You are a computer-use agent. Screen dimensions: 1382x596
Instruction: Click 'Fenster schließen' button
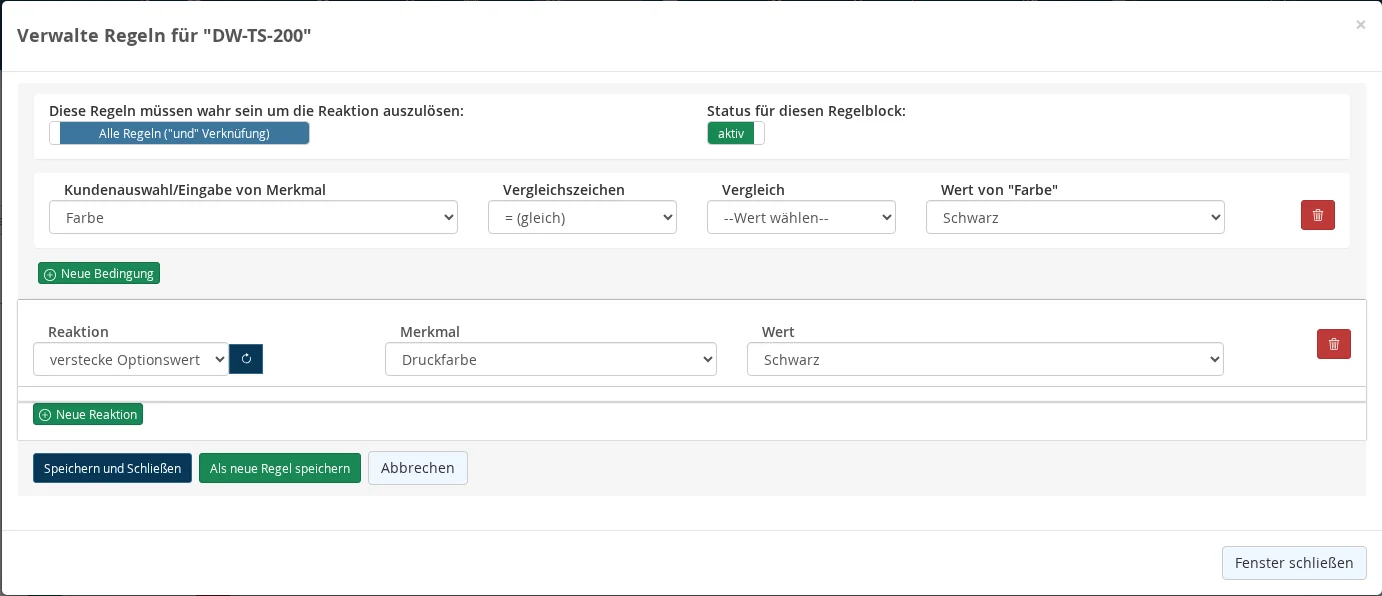[1294, 563]
